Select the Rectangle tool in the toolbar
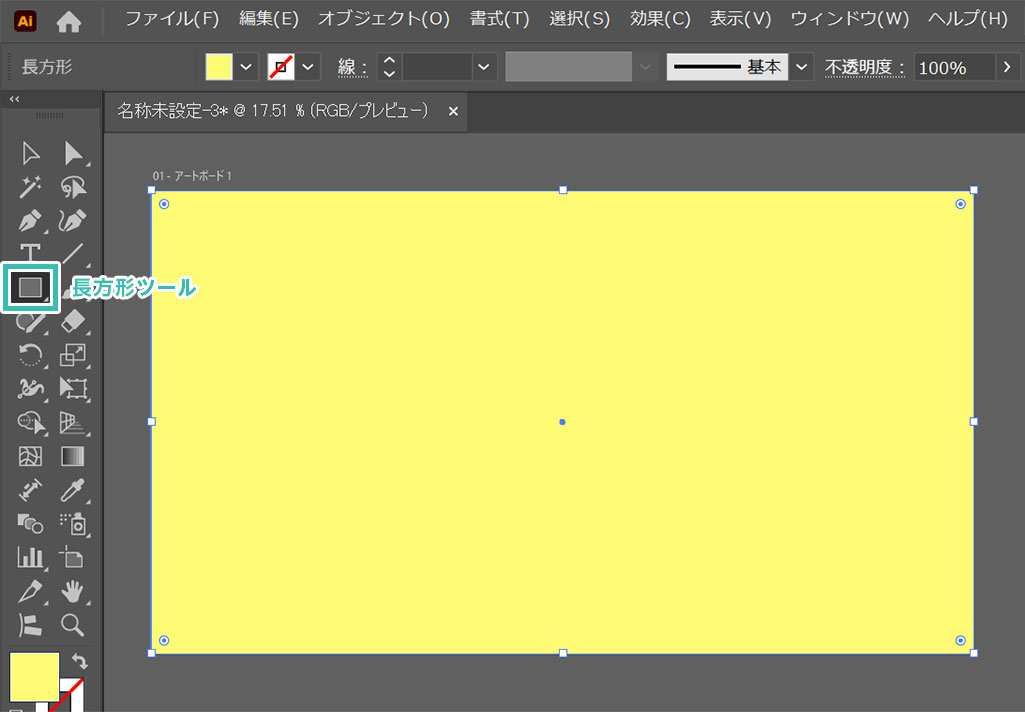1025x712 pixels. pyautogui.click(x=30, y=288)
